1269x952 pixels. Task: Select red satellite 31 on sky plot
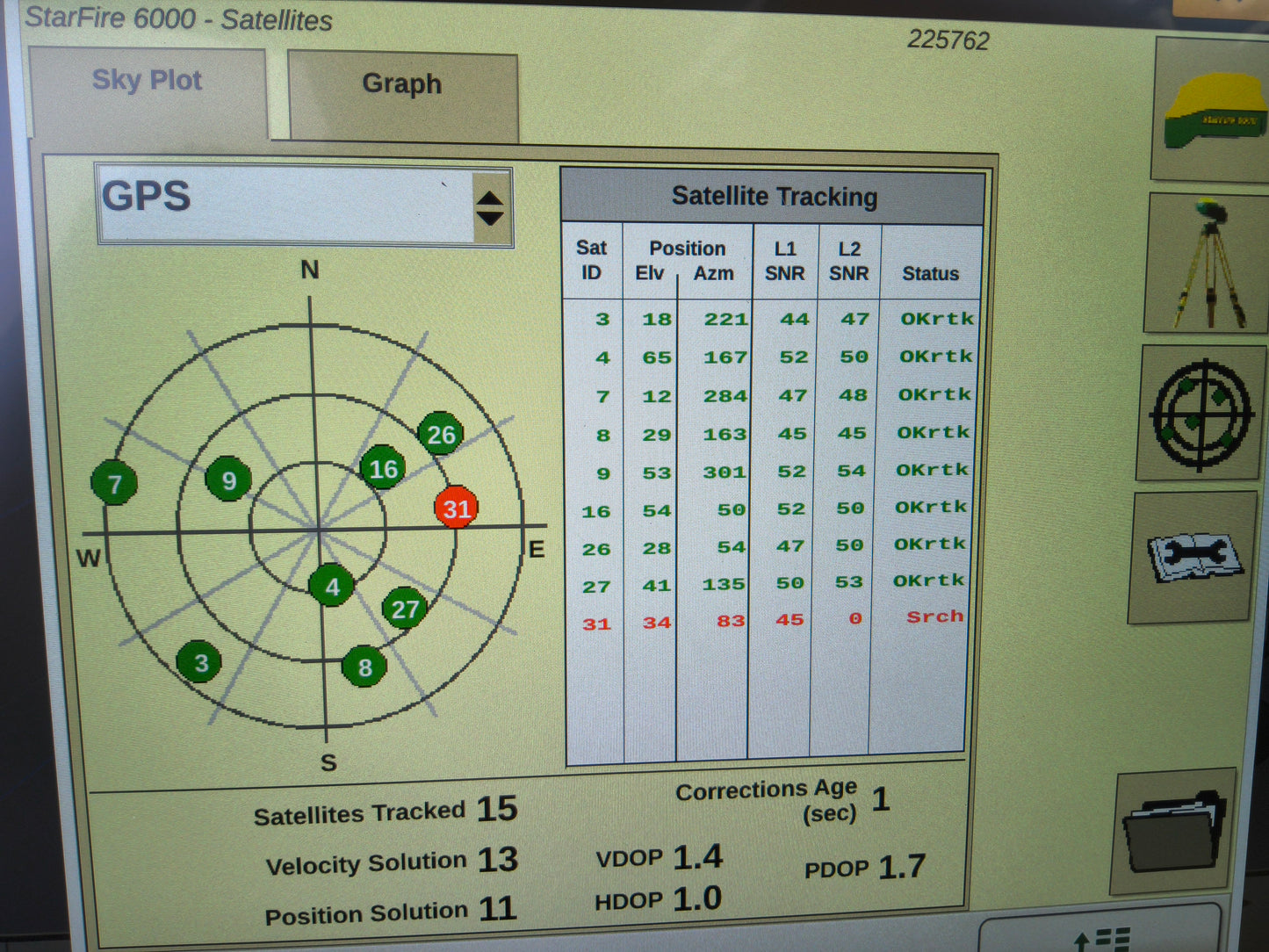[457, 508]
